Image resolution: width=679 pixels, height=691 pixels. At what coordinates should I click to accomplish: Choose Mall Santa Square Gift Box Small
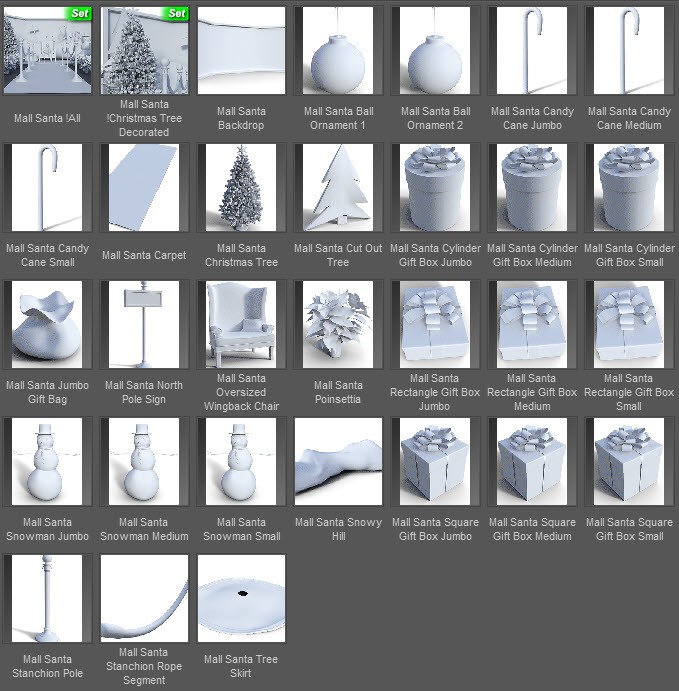click(x=629, y=461)
